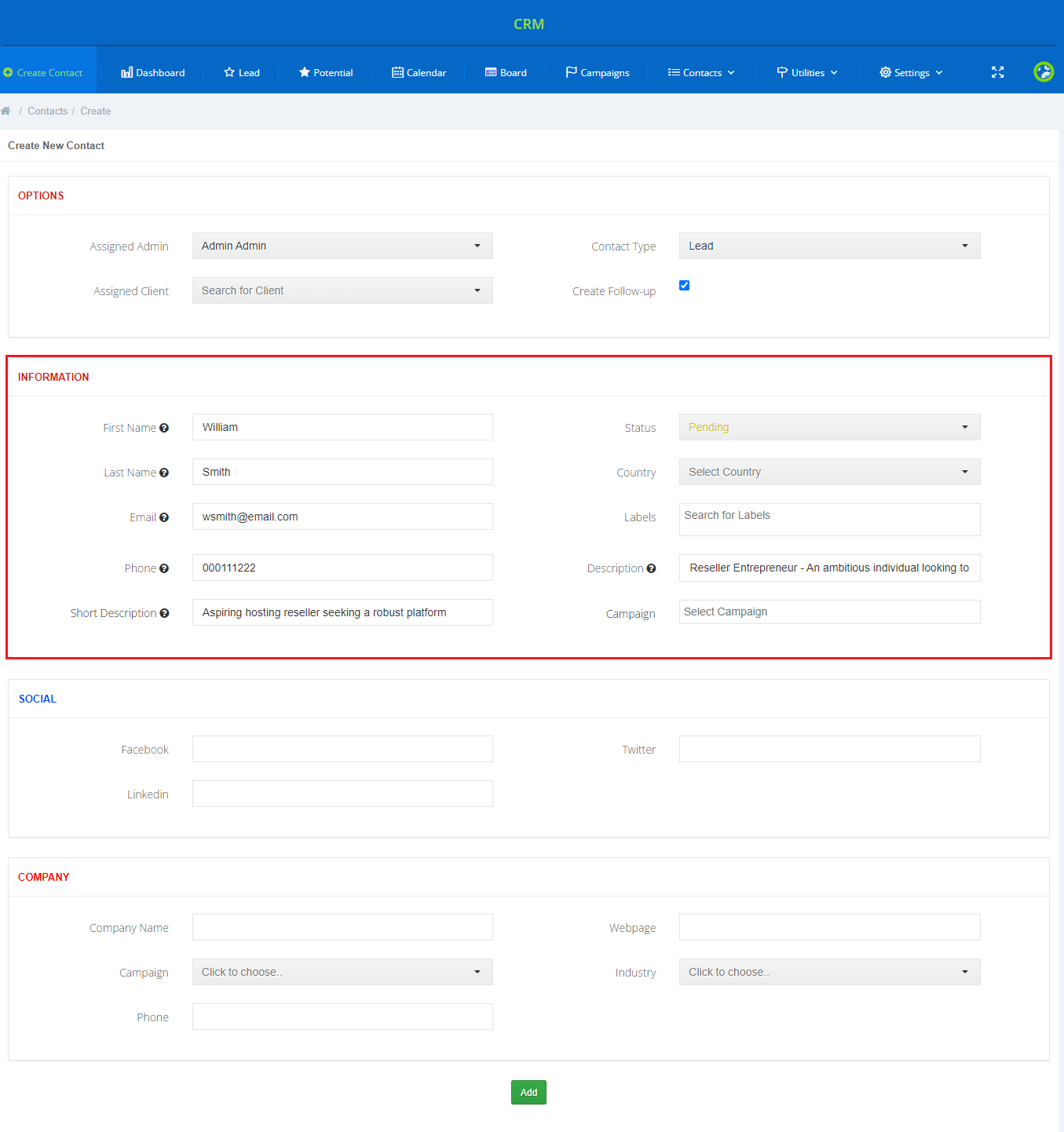1064x1132 pixels.
Task: Open the Potential menu item
Action: pyautogui.click(x=326, y=72)
